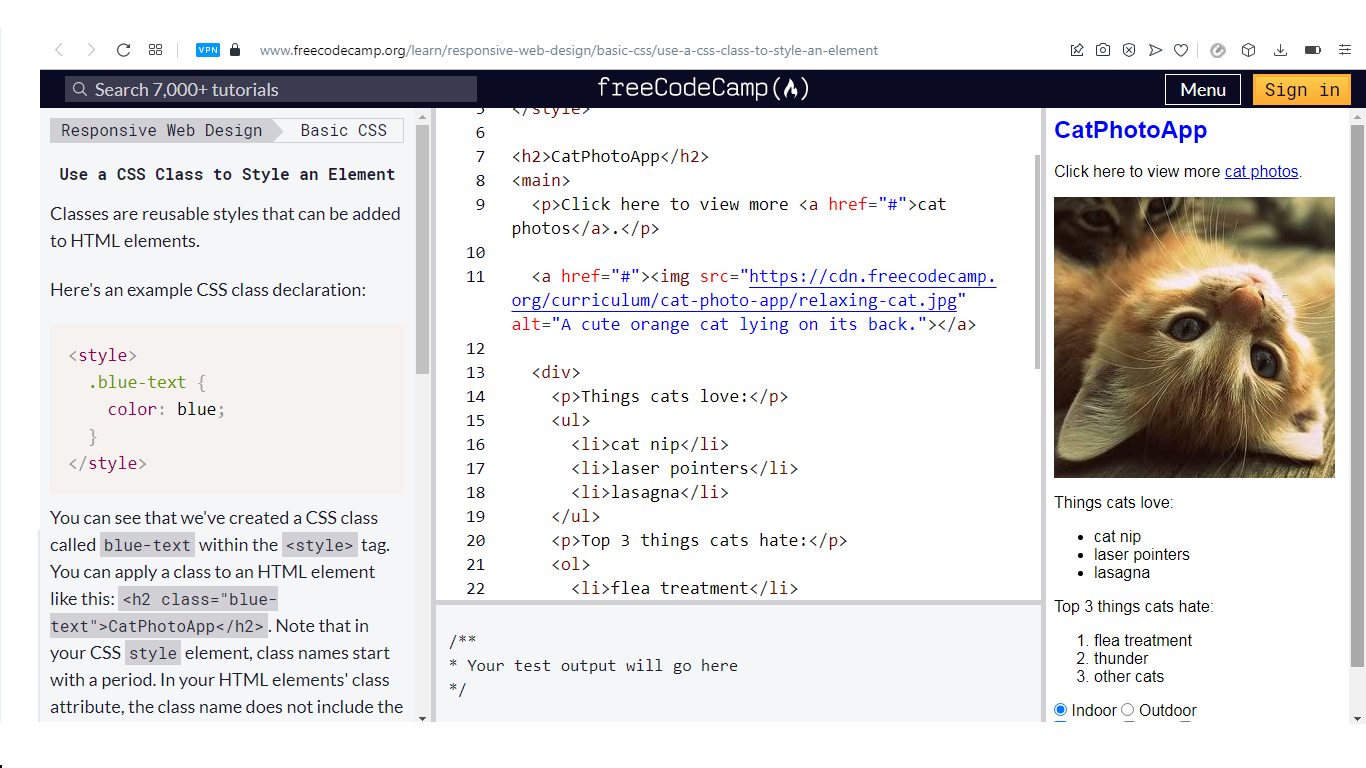This screenshot has width=1366, height=768.
Task: Click 'Things cats love:' in preview
Action: tap(1114, 502)
